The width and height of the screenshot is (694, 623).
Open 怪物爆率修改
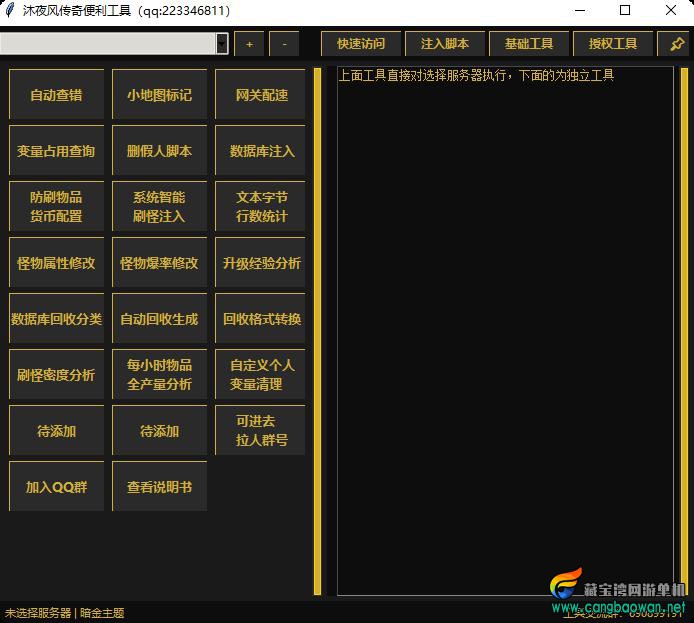[x=159, y=262]
